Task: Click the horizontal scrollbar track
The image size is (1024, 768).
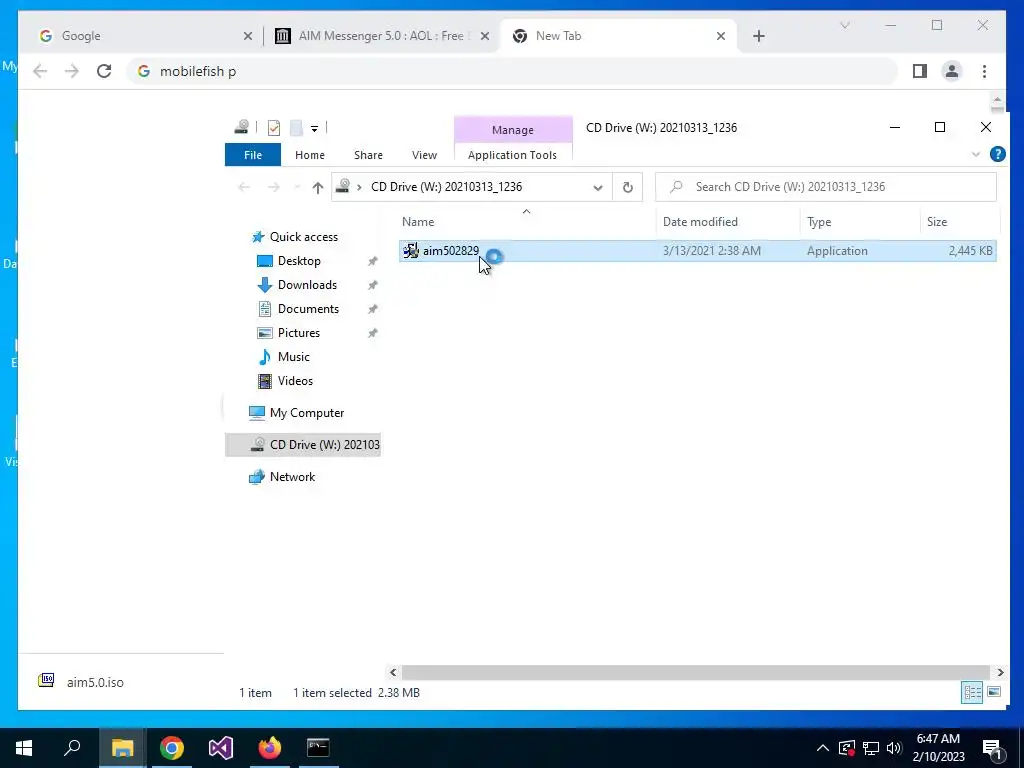Action: pos(696,672)
